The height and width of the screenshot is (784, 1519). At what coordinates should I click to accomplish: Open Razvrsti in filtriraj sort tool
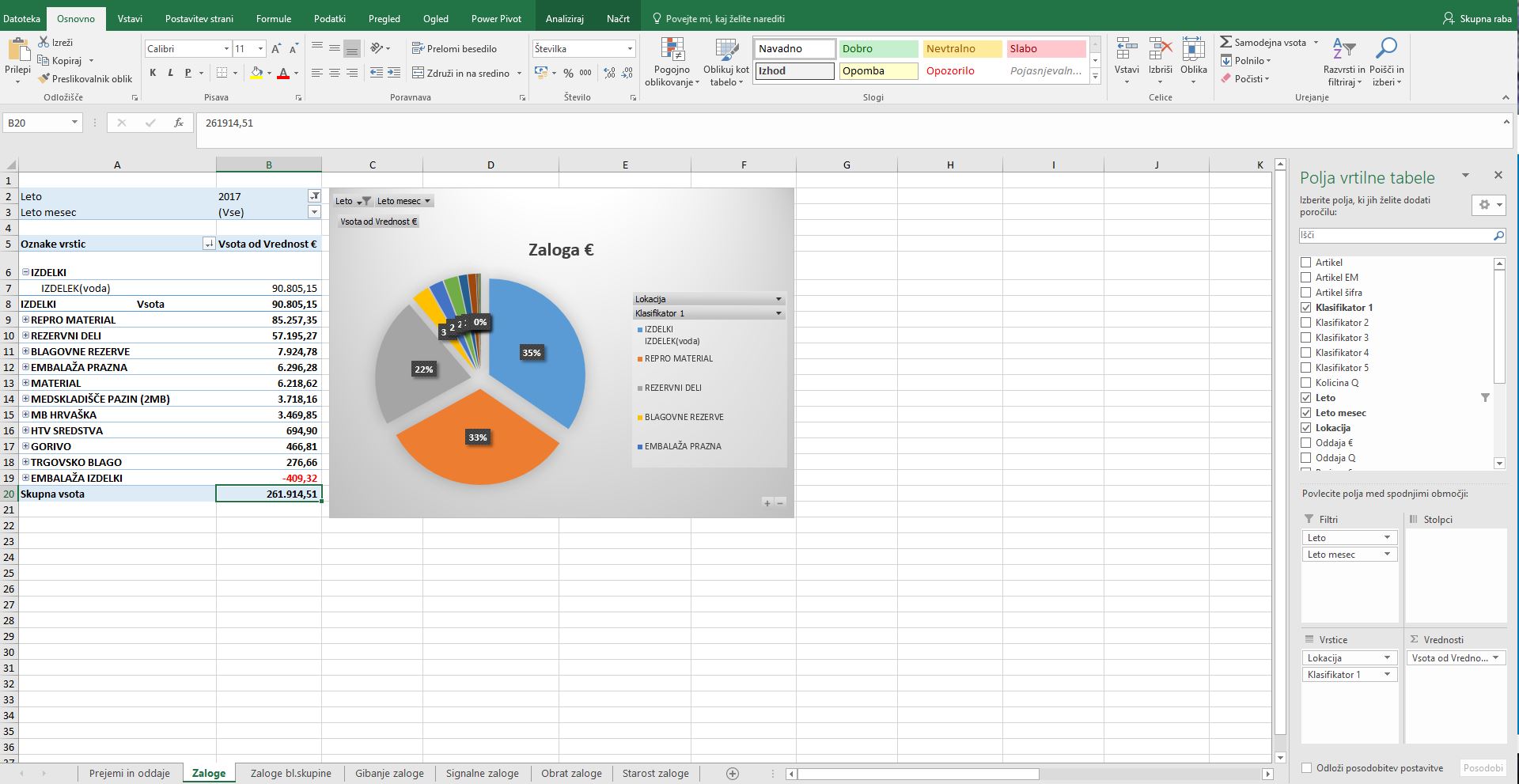[x=1344, y=62]
